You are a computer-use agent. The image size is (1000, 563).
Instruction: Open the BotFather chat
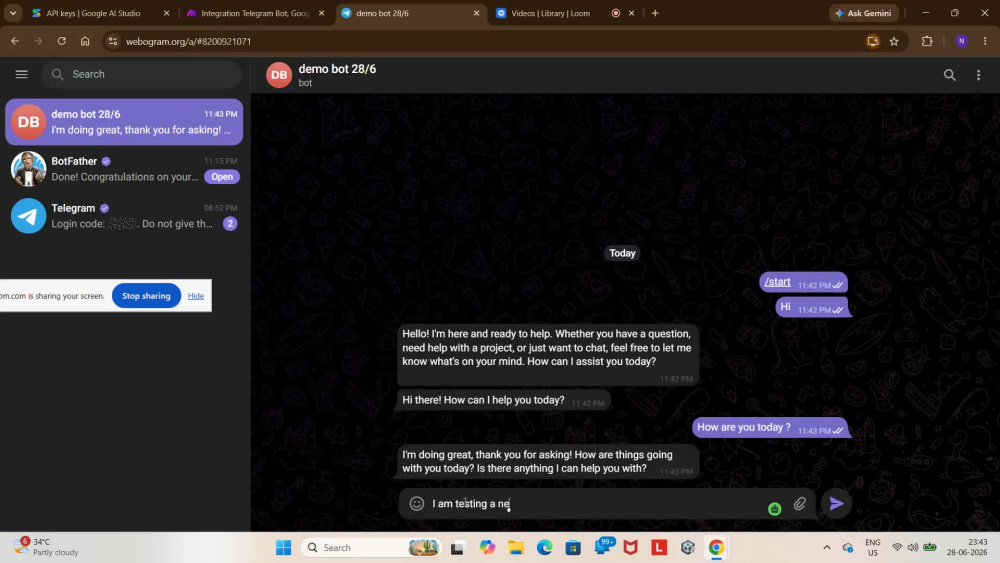pyautogui.click(x=124, y=169)
